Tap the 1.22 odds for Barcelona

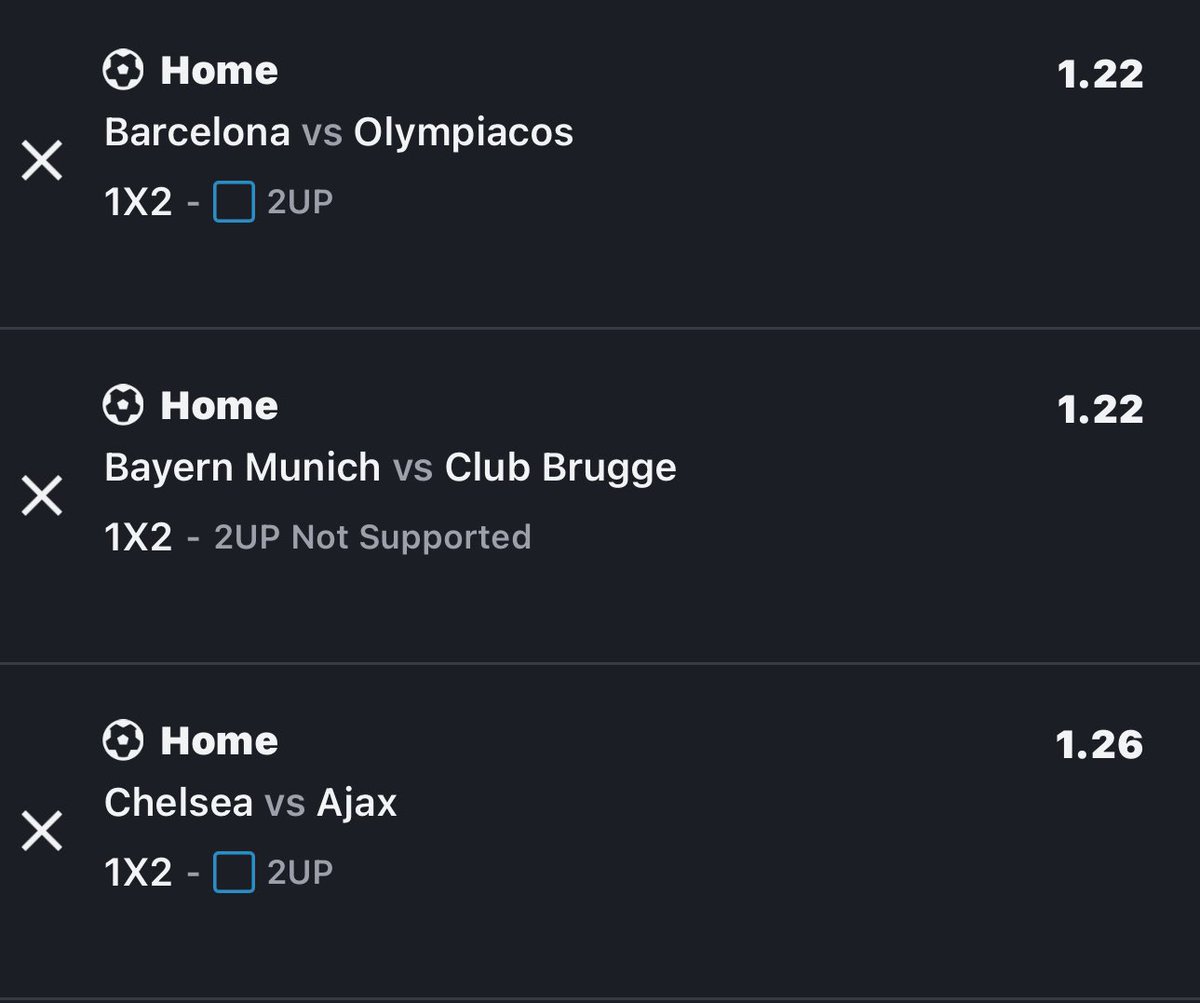point(1100,74)
